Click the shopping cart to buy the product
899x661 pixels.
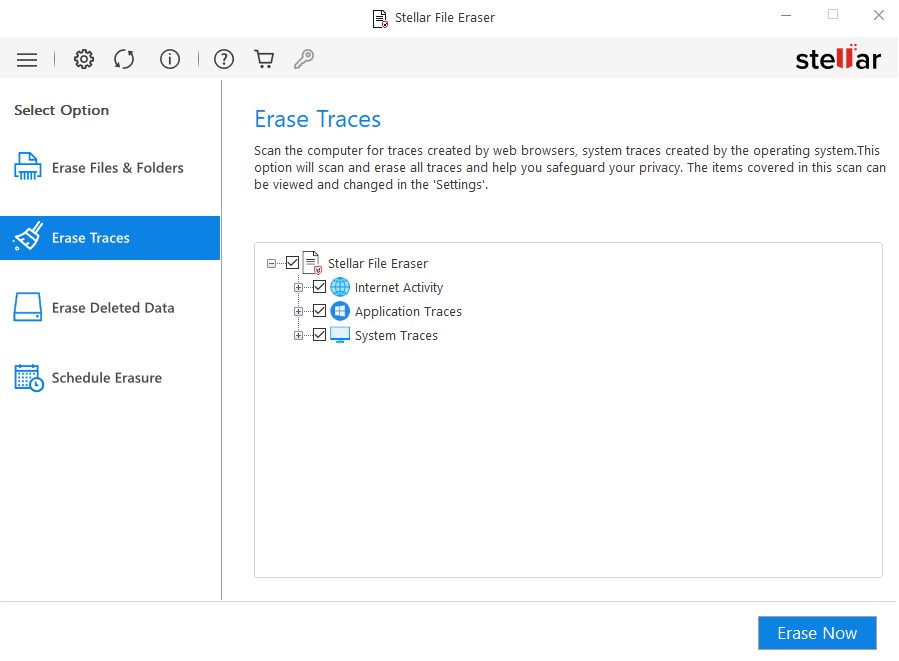(264, 59)
